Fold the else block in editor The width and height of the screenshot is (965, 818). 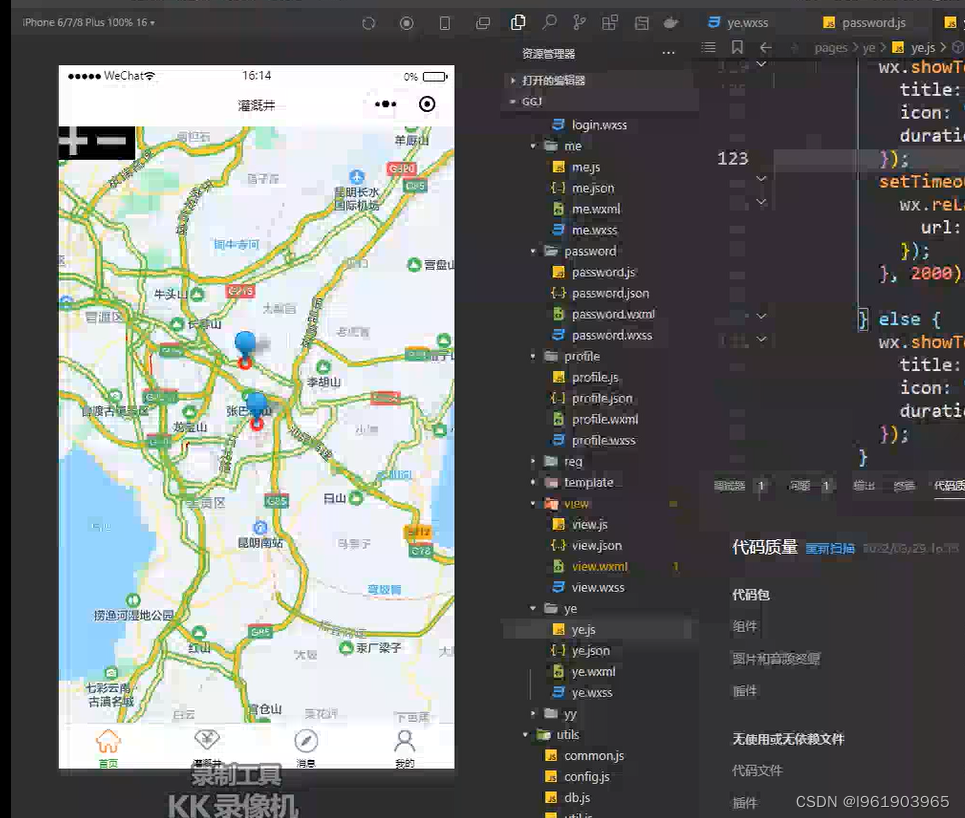click(x=761, y=316)
